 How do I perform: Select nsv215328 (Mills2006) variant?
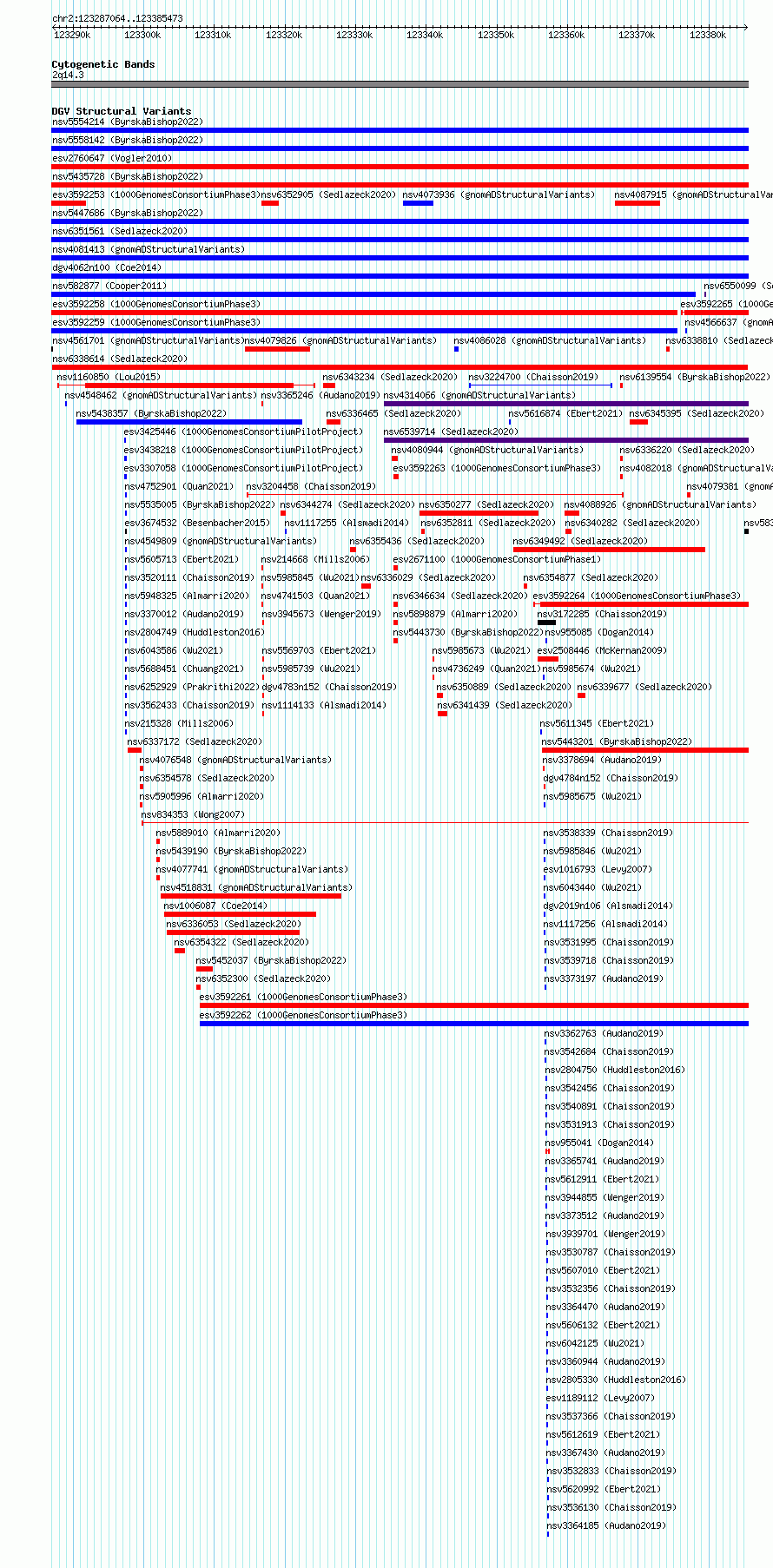click(x=179, y=724)
